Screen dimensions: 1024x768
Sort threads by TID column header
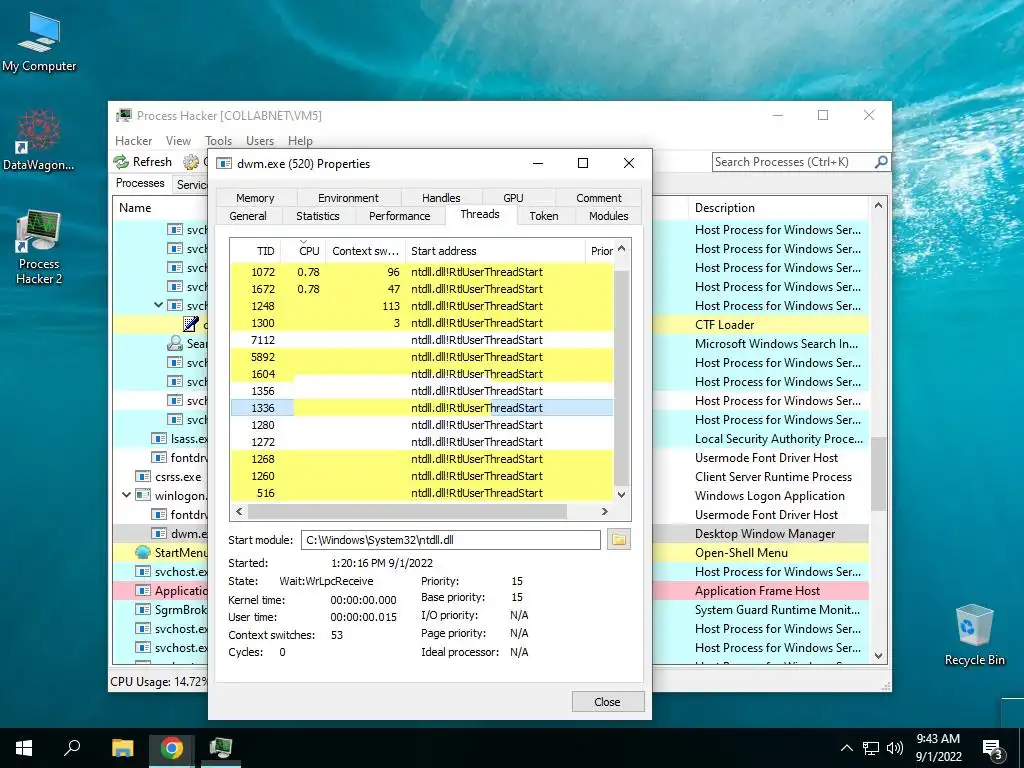[x=255, y=251]
